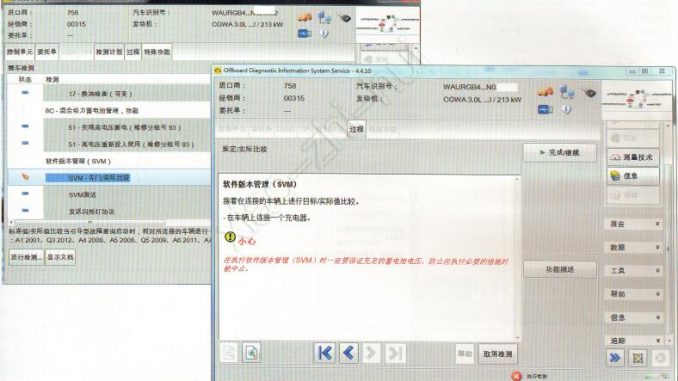Open the lower 信息 dropdown in right sidebar
The width and height of the screenshot is (678, 381).
pos(634,317)
